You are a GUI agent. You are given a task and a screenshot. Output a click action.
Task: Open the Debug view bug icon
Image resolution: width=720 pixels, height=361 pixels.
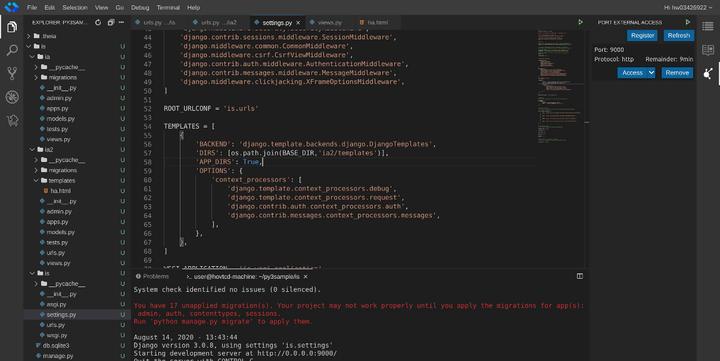[12, 97]
